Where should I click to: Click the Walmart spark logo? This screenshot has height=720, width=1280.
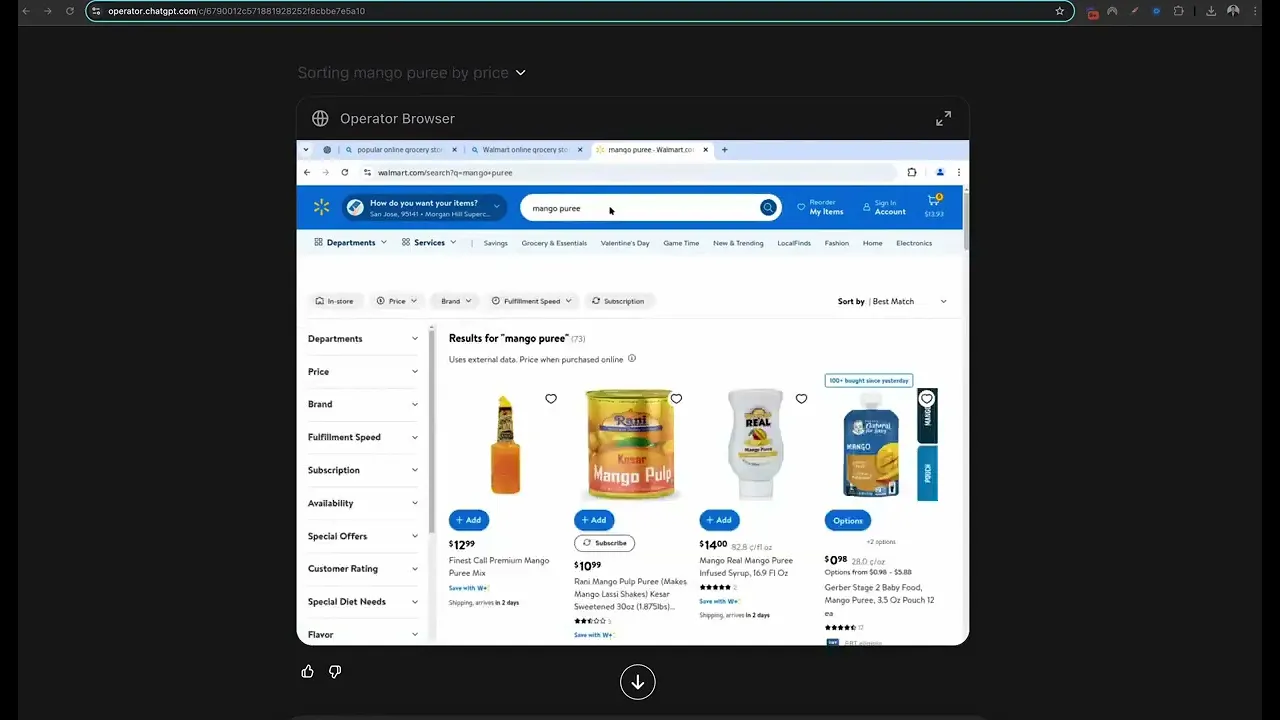(x=321, y=207)
